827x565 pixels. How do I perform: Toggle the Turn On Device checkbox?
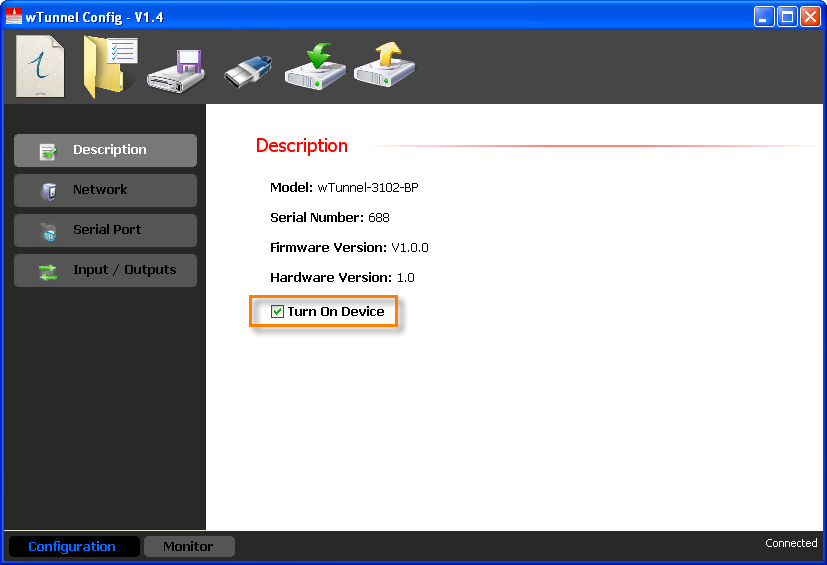pyautogui.click(x=278, y=312)
